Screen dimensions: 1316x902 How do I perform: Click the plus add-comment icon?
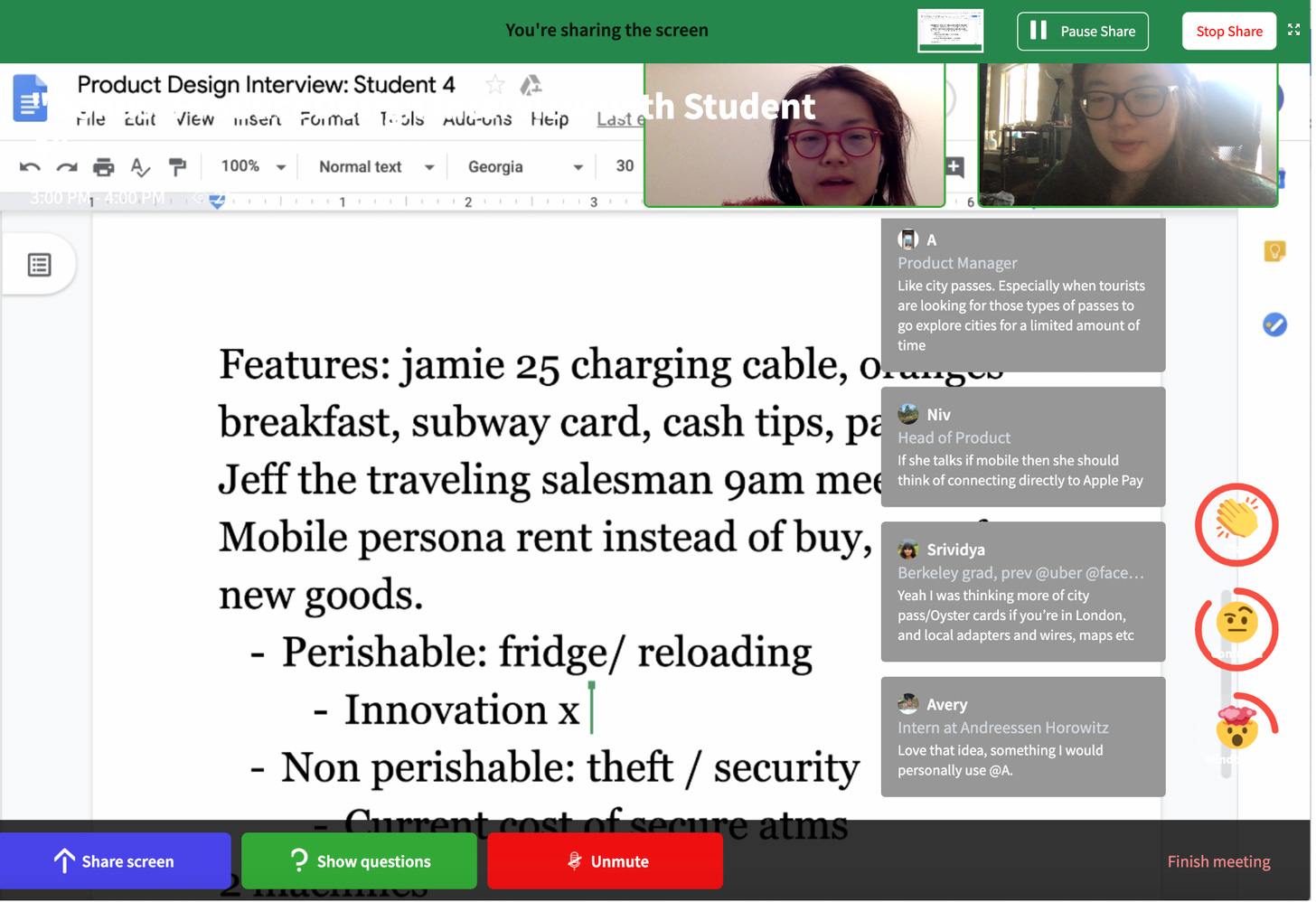coord(954,166)
